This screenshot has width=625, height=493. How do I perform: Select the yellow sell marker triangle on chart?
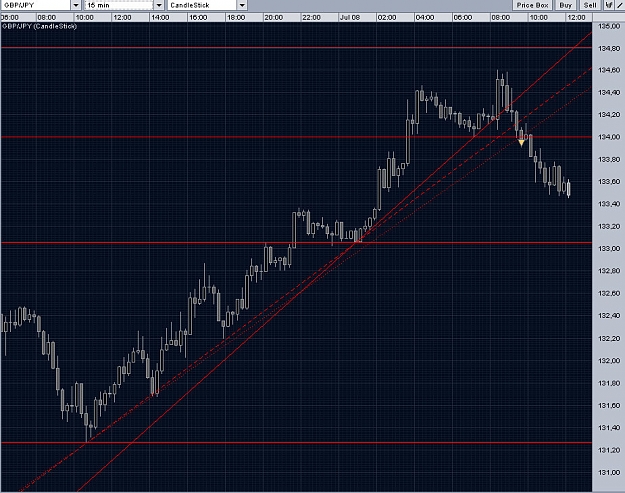point(521,143)
